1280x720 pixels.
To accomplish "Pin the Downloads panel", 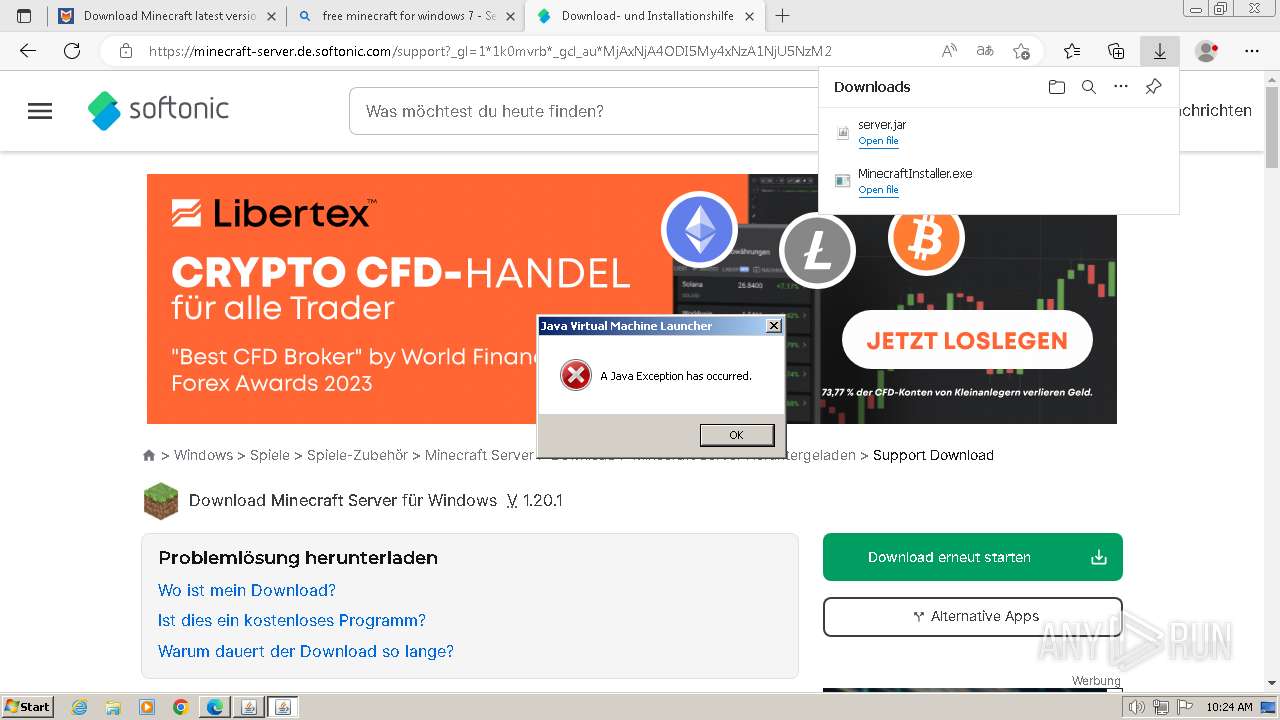I will 1153,87.
